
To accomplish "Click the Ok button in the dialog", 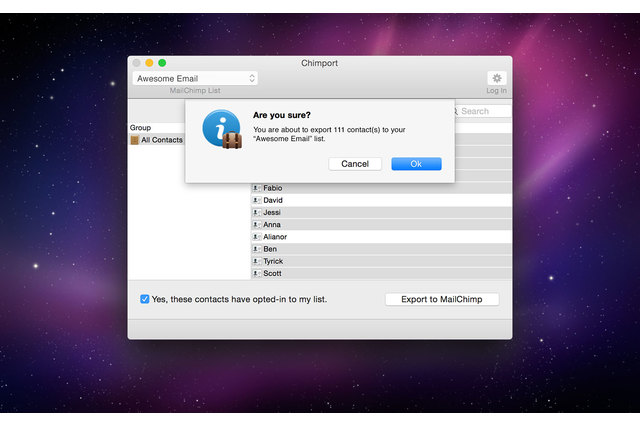I will [x=416, y=164].
